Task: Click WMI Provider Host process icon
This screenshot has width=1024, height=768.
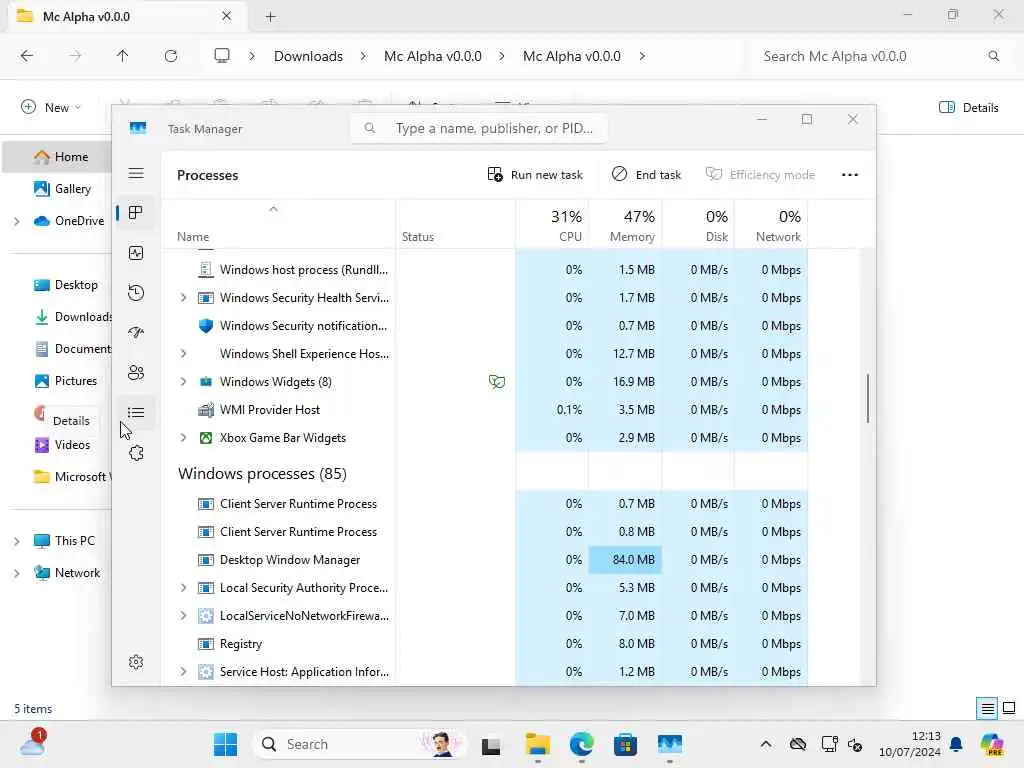Action: 206,410
